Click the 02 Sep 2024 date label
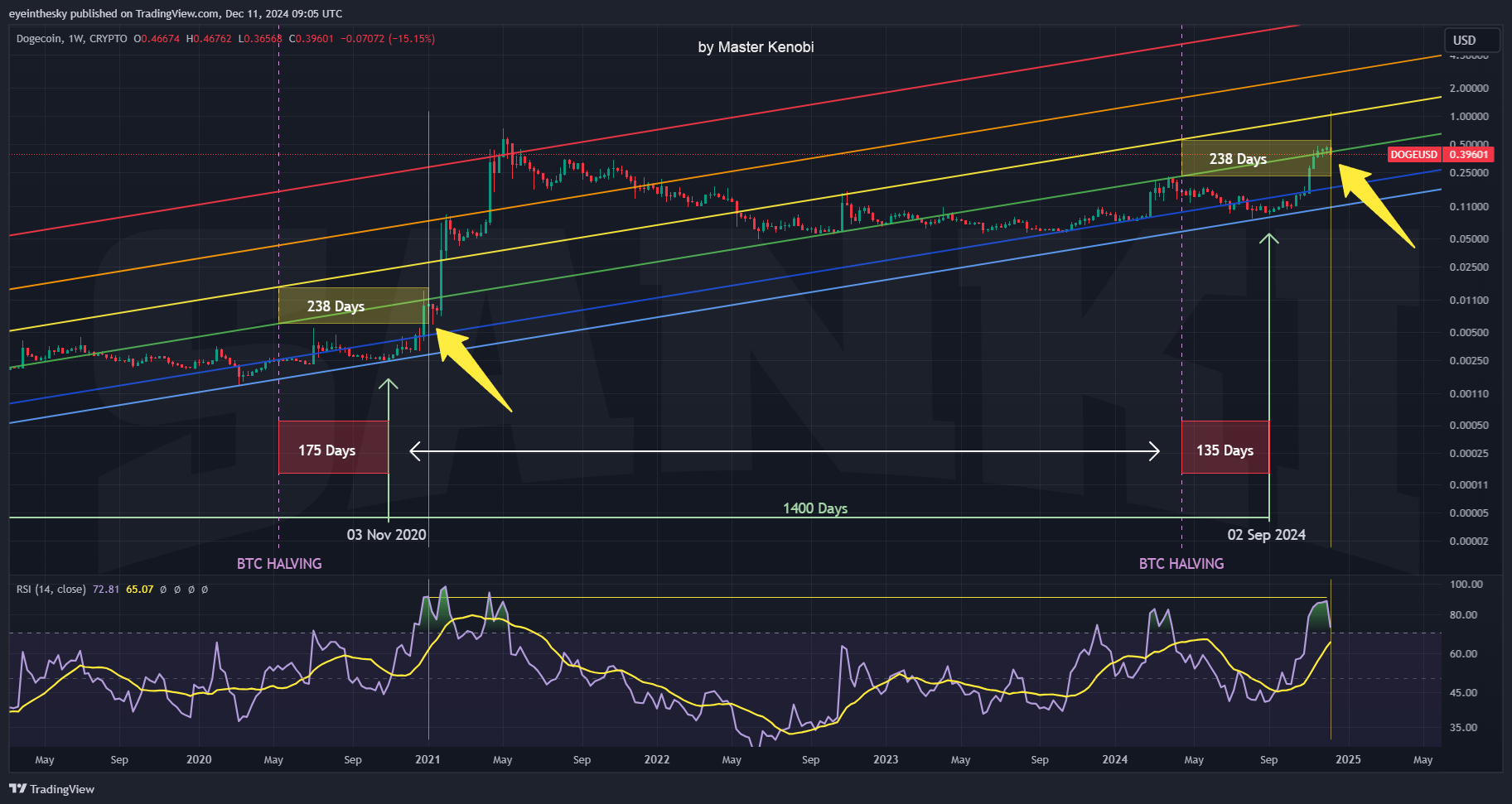The height and width of the screenshot is (804, 1512). (x=1266, y=535)
